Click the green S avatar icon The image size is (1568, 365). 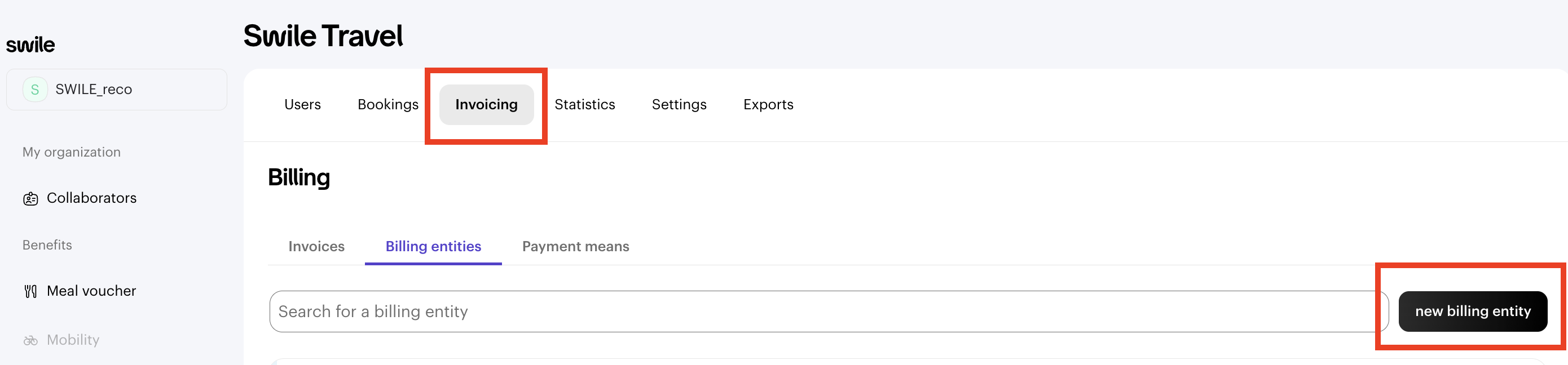[x=35, y=90]
